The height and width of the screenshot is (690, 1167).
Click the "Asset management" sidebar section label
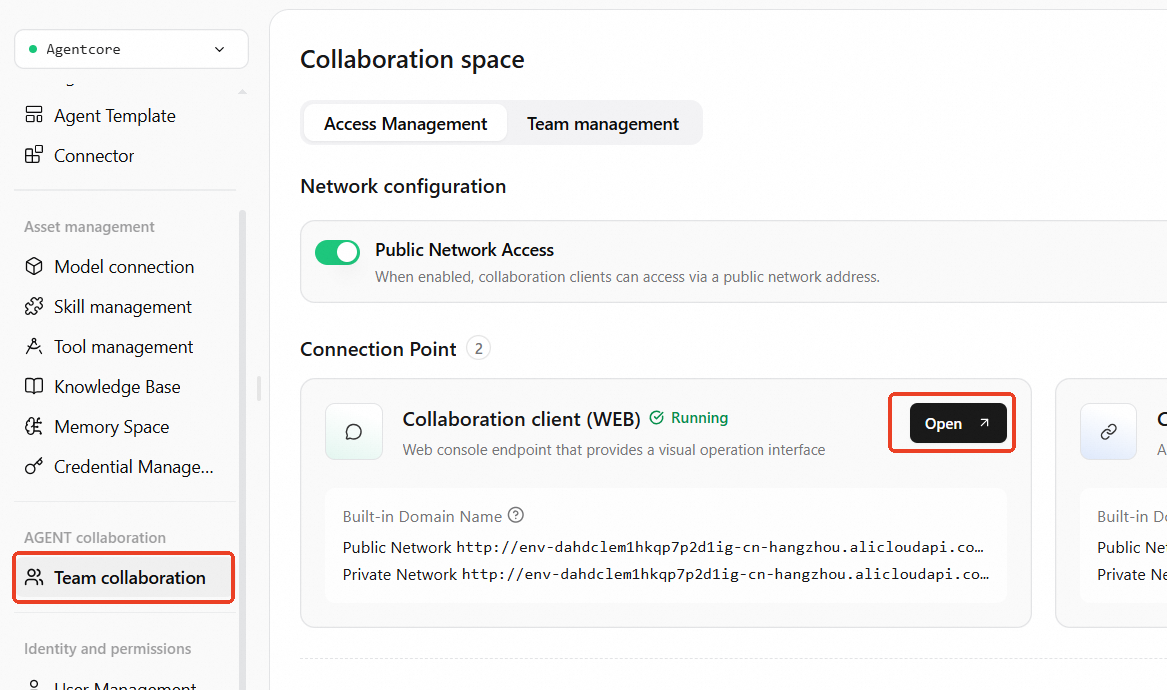[89, 227]
